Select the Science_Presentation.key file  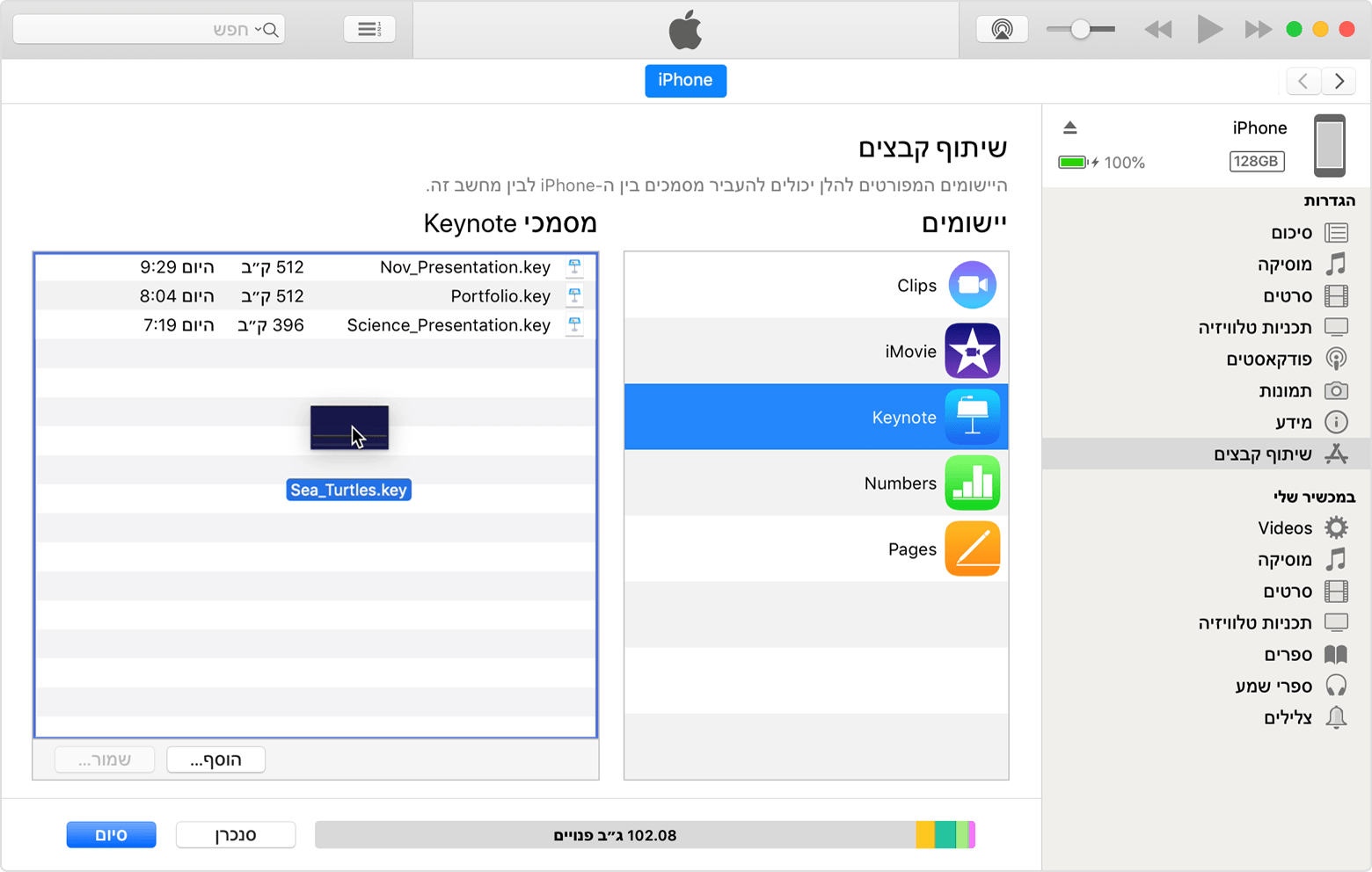pos(316,325)
